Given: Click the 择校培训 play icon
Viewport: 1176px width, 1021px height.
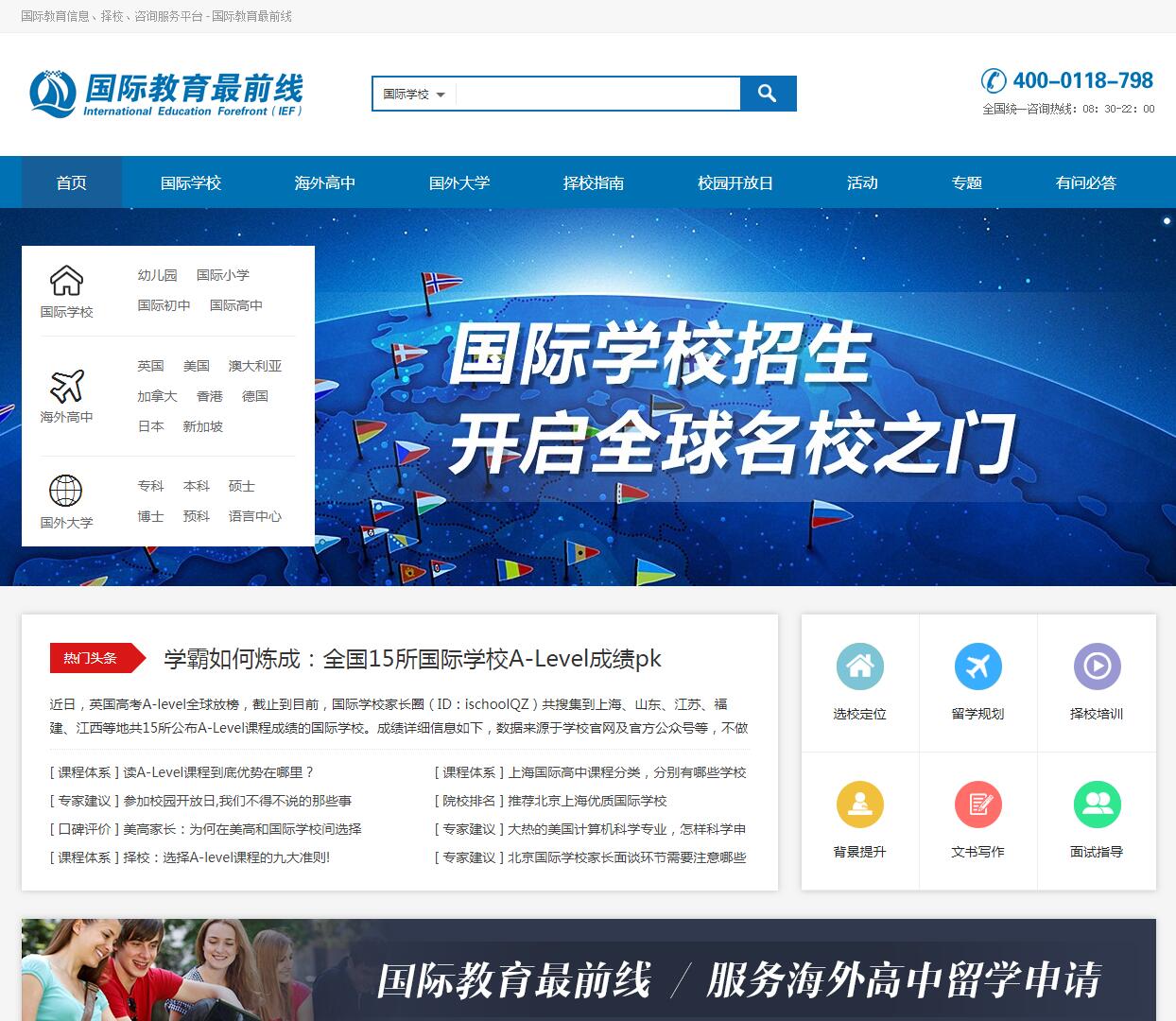Looking at the screenshot, I should tap(1097, 666).
